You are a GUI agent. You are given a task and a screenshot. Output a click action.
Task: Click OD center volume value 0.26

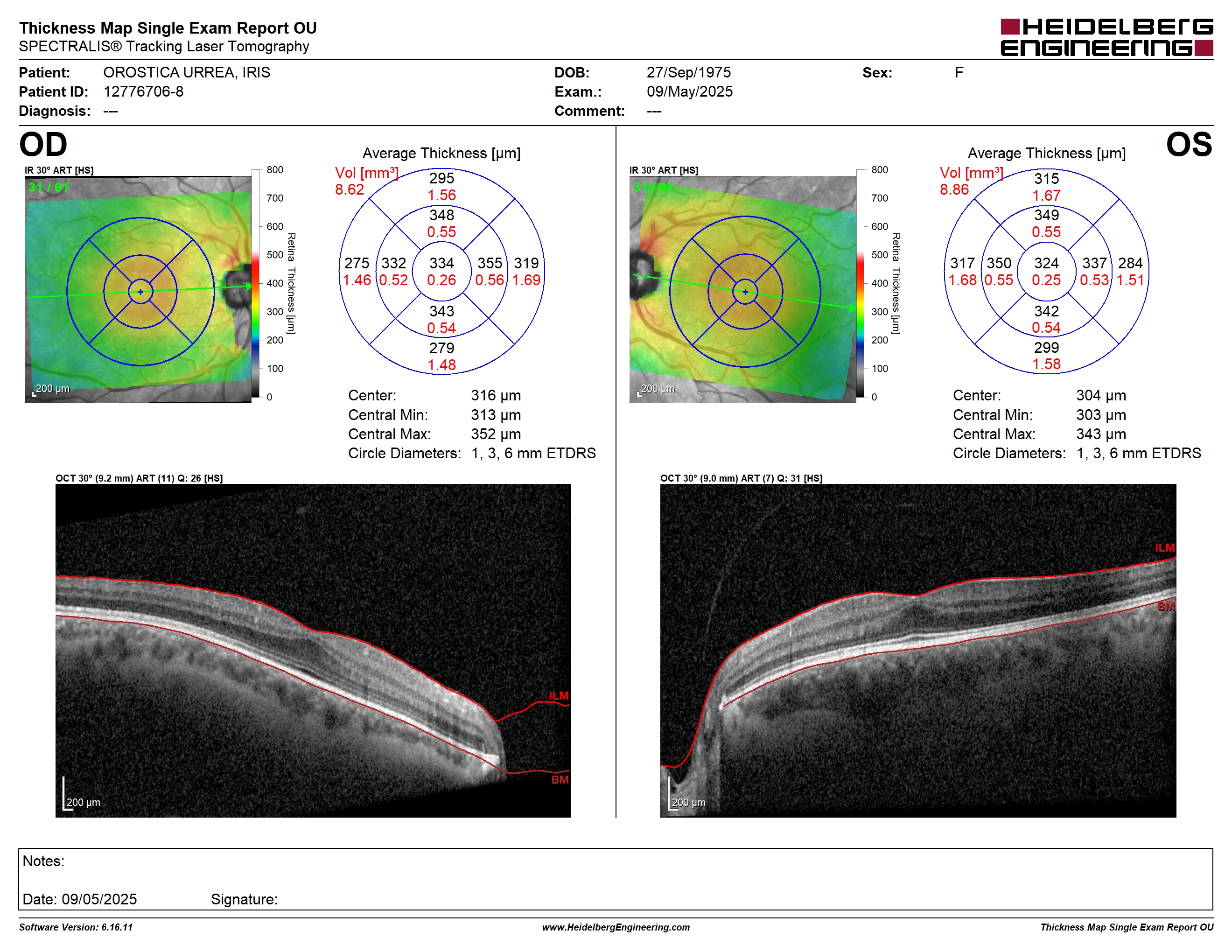click(441, 280)
